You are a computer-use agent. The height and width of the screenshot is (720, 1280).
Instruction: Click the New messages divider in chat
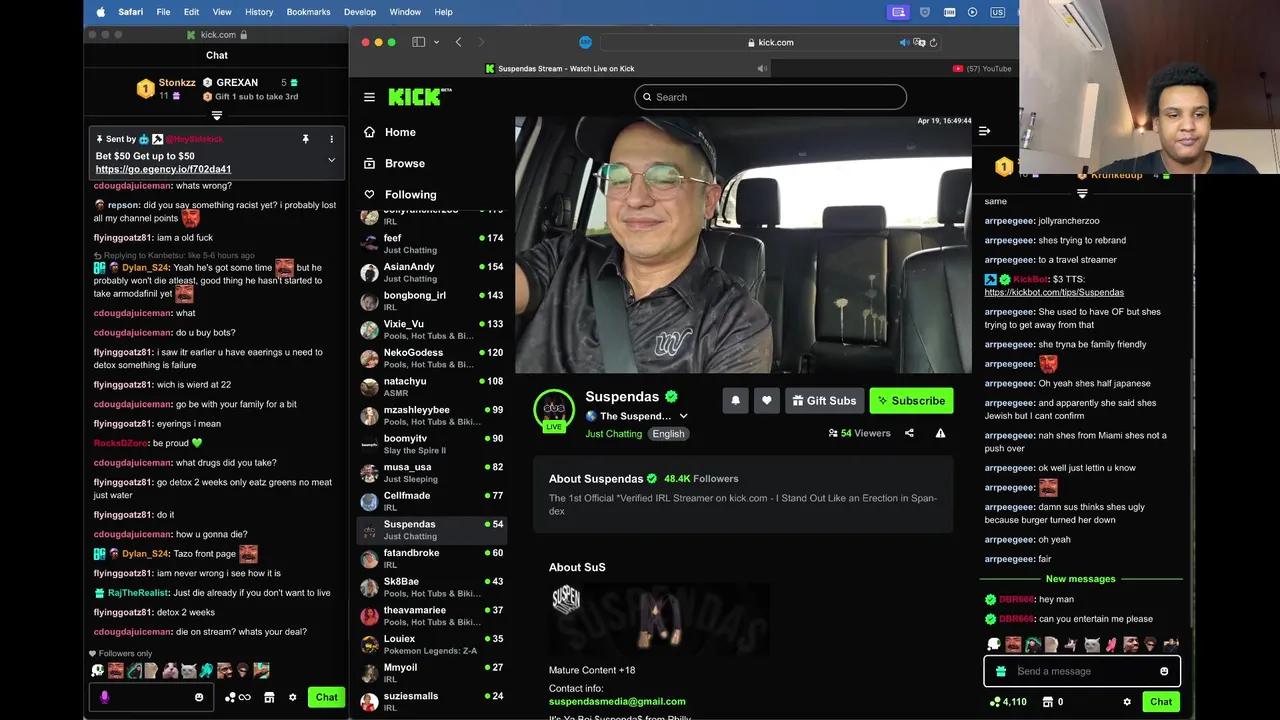[1080, 579]
